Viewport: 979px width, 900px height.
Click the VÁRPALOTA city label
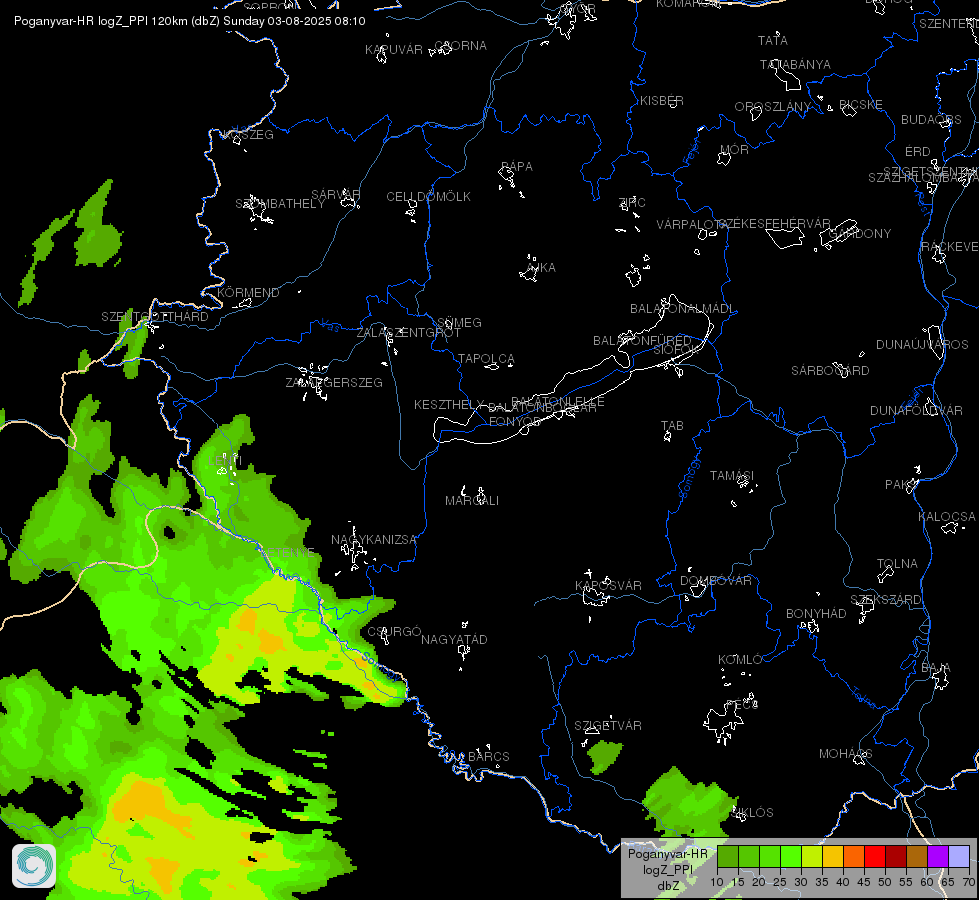pos(691,225)
